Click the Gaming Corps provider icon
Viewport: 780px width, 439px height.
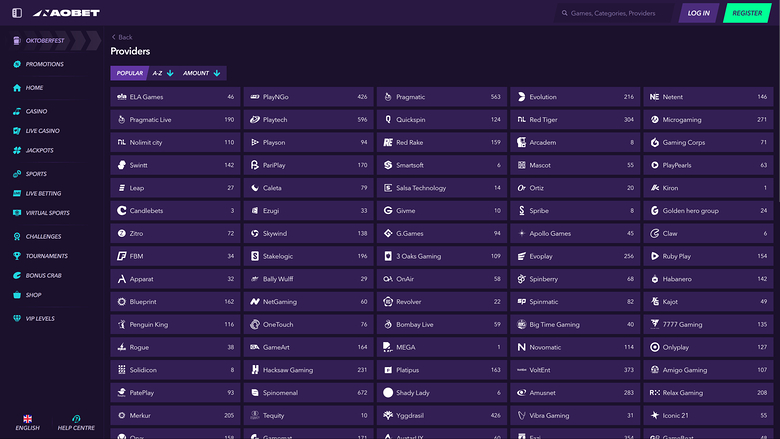tap(655, 142)
